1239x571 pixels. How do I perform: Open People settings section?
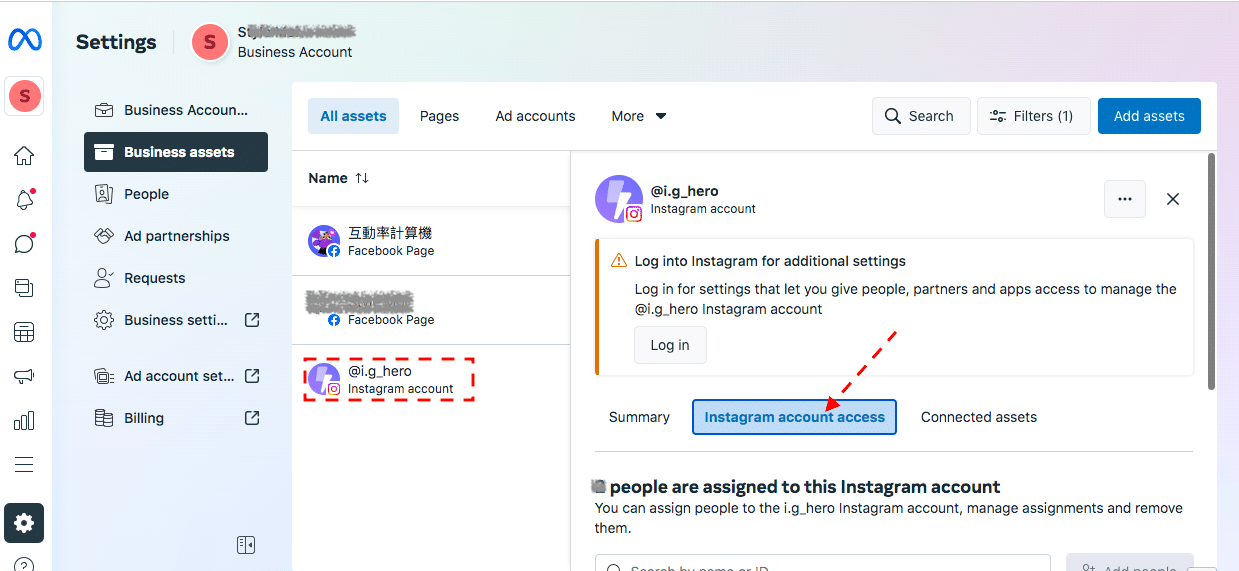click(x=176, y=194)
